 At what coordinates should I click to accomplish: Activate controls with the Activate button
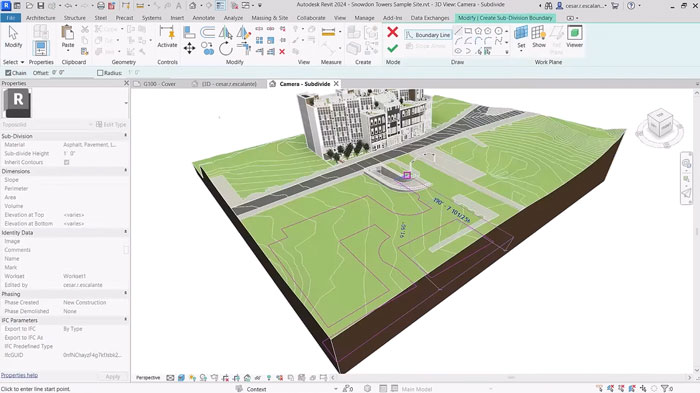(167, 37)
